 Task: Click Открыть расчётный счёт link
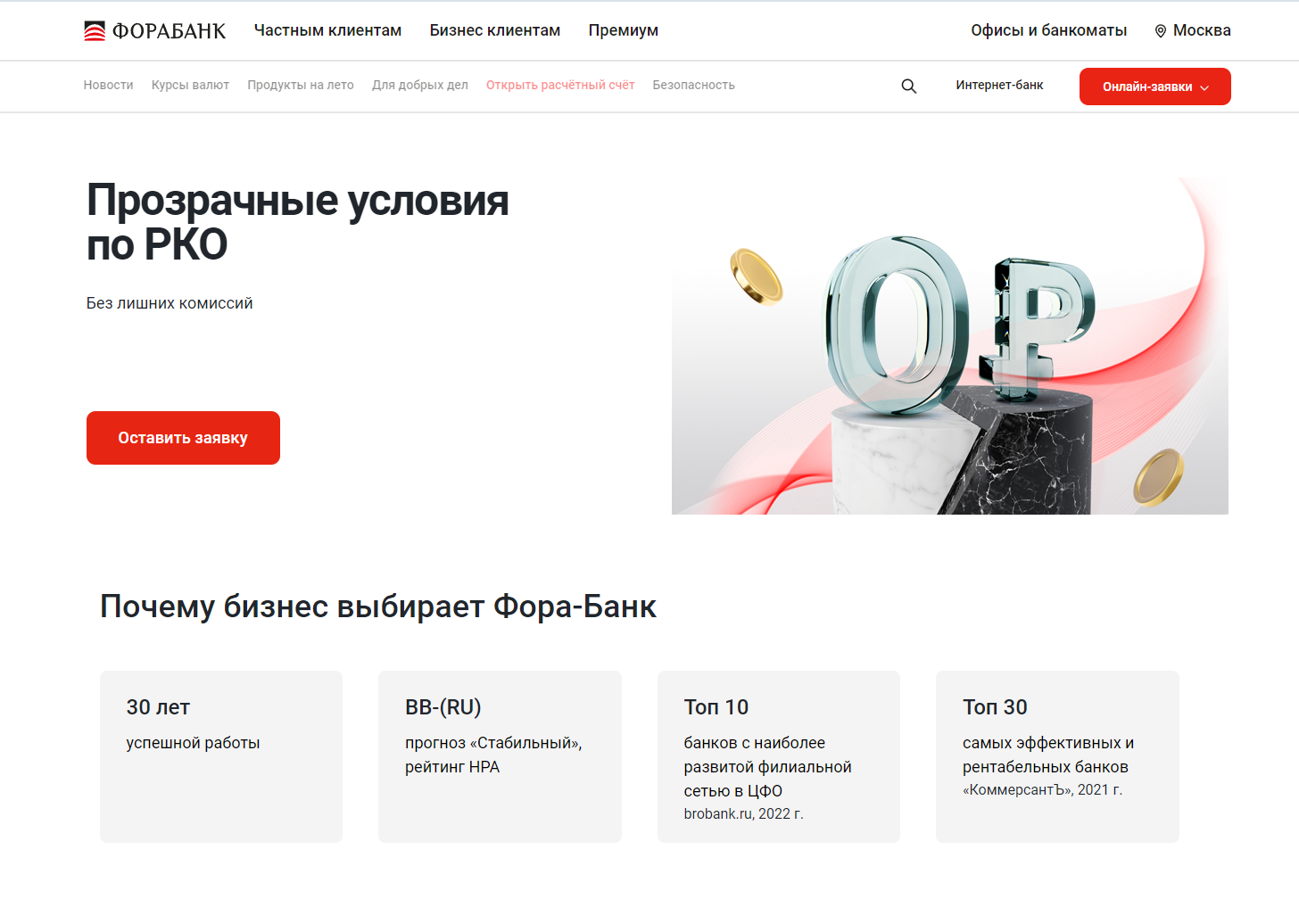point(560,85)
